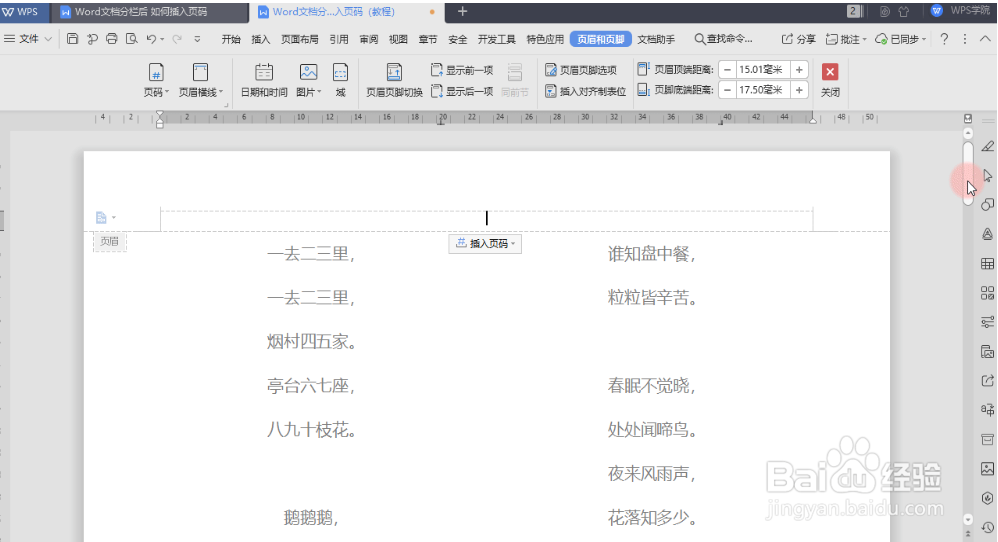Select the pen tool in right sidebar

[987, 146]
